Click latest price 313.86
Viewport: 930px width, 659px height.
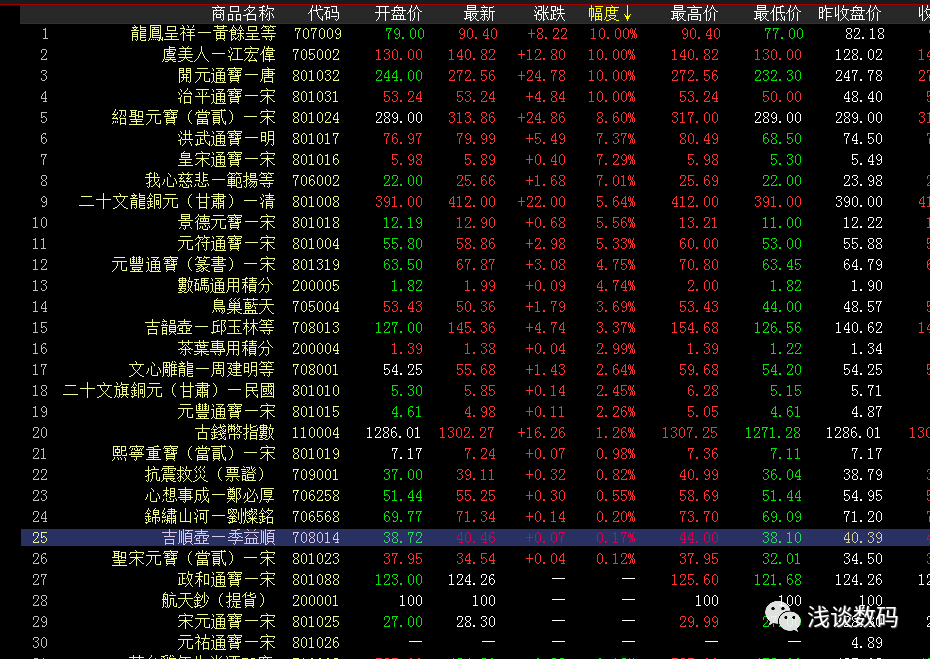(x=472, y=117)
